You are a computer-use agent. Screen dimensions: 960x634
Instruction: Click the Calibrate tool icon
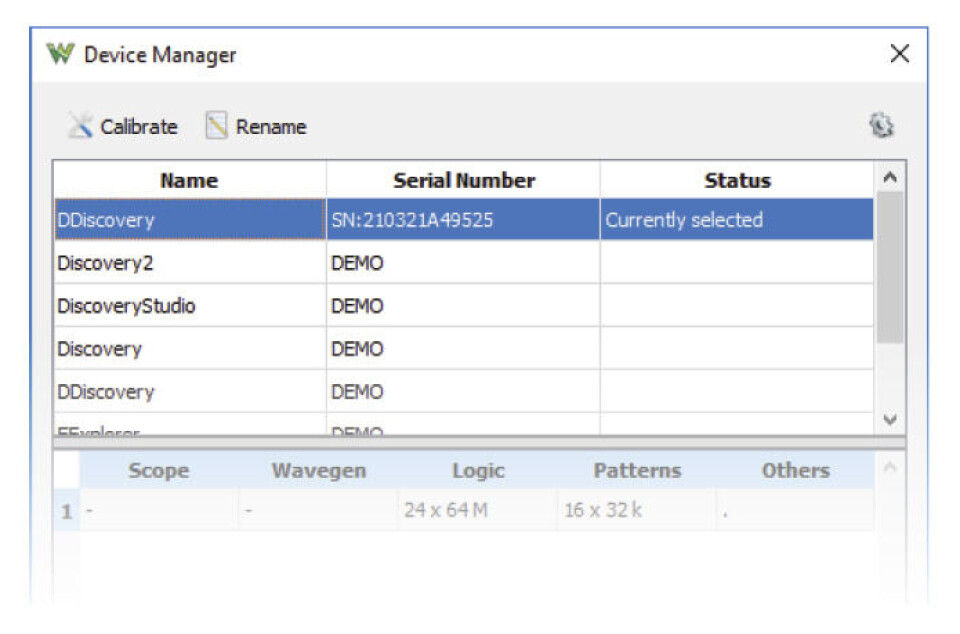coord(80,125)
